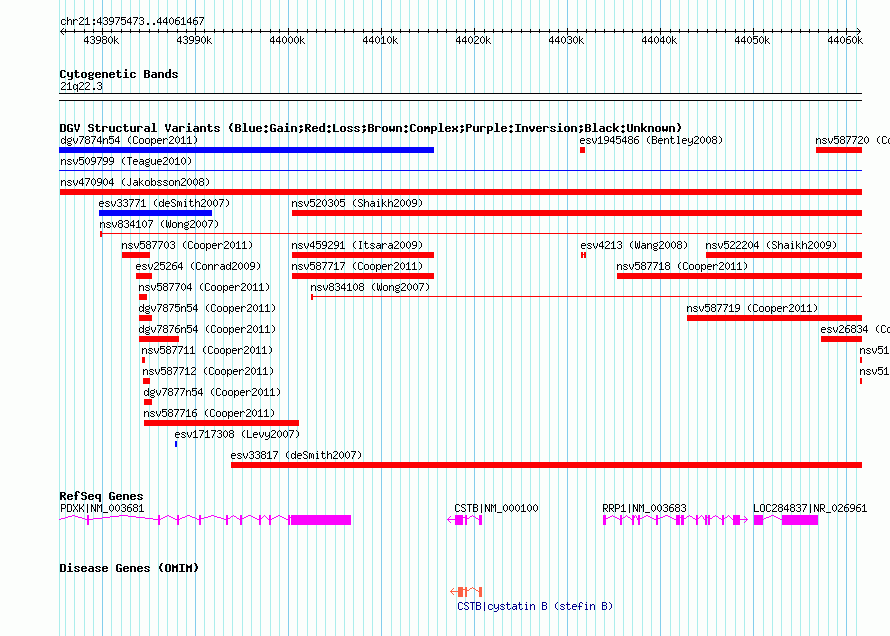Click the nsv587704 (Cooper2011) label
Viewport: 890px width, 636px height.
(204, 287)
